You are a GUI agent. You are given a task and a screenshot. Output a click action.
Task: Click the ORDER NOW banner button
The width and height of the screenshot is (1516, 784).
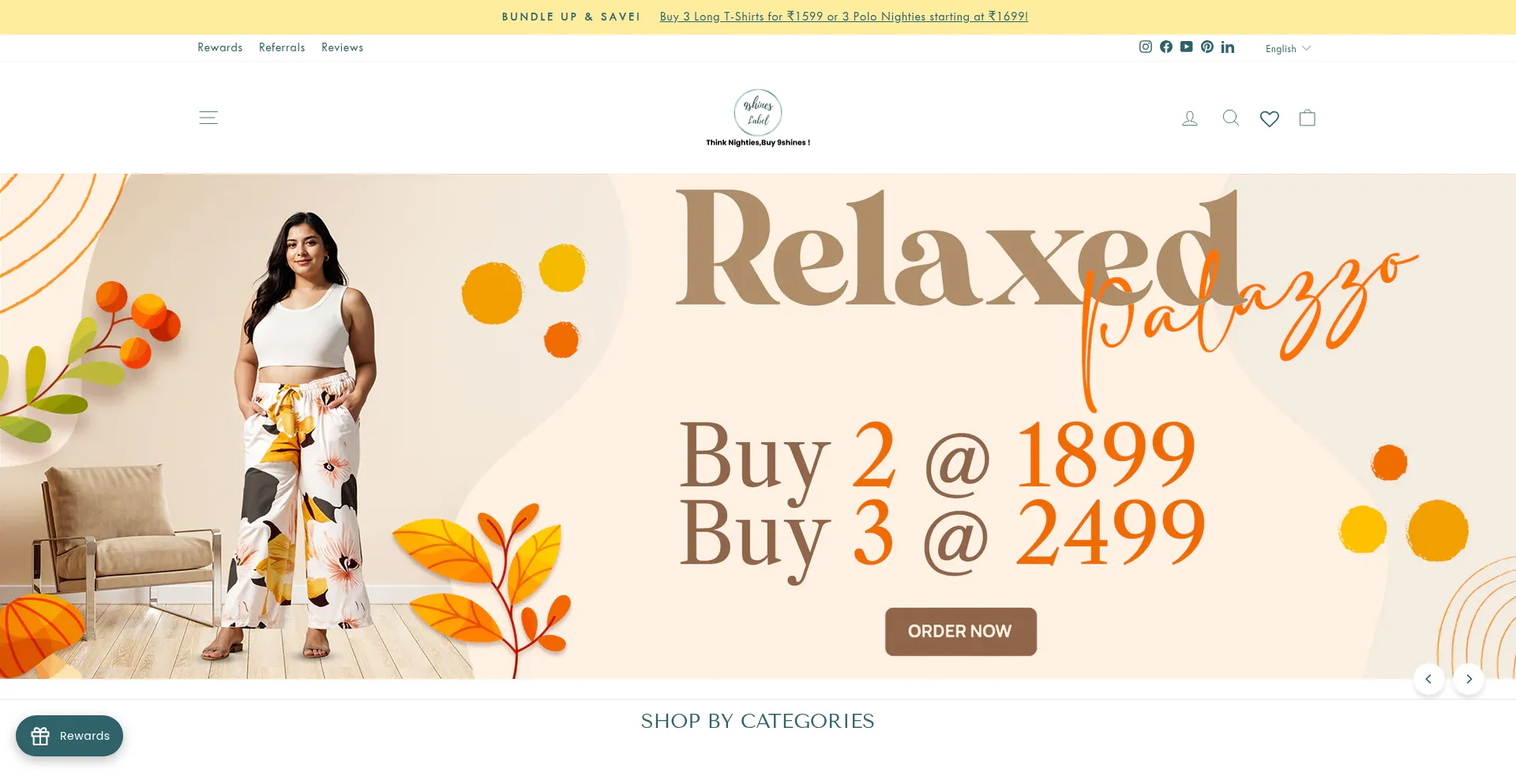960,632
